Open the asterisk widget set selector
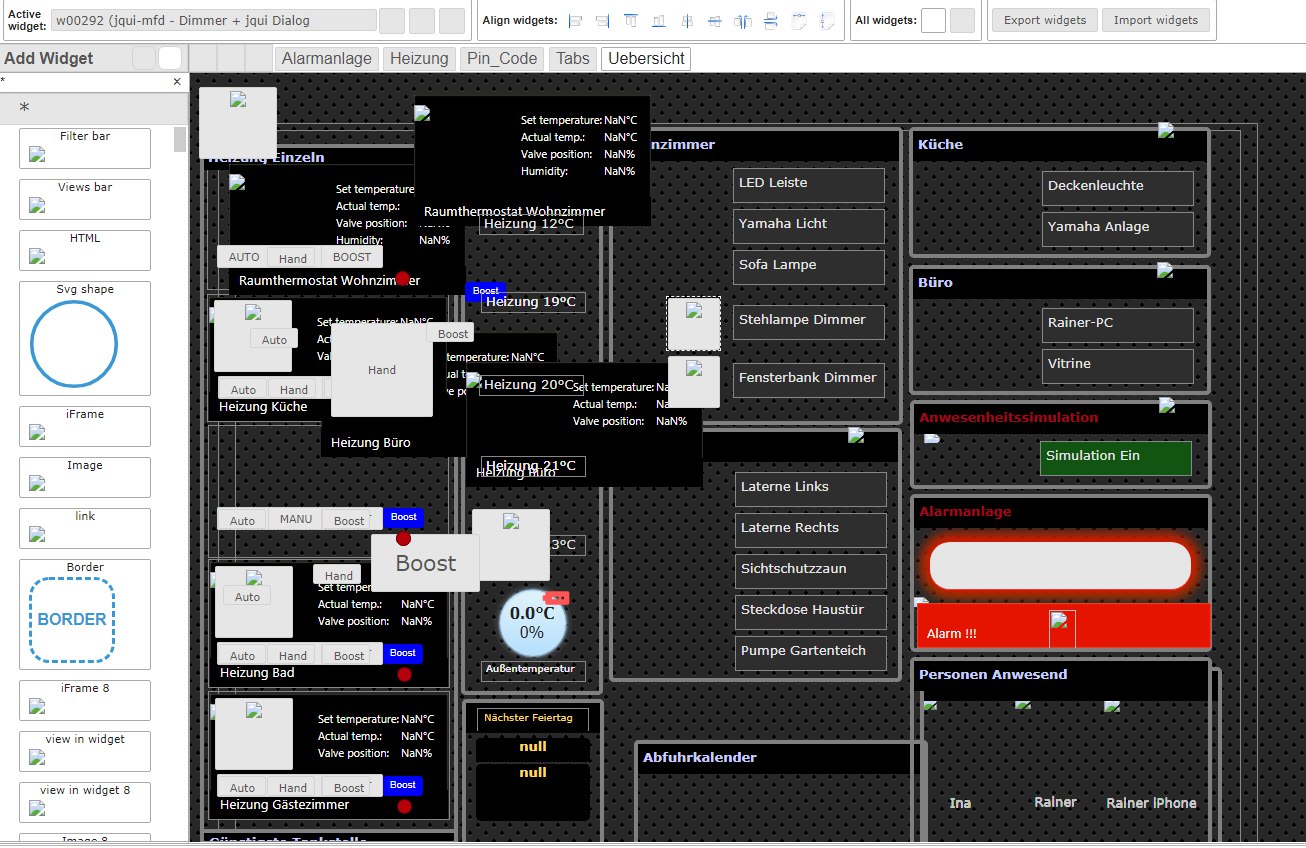The width and height of the screenshot is (1306, 848). click(x=94, y=108)
